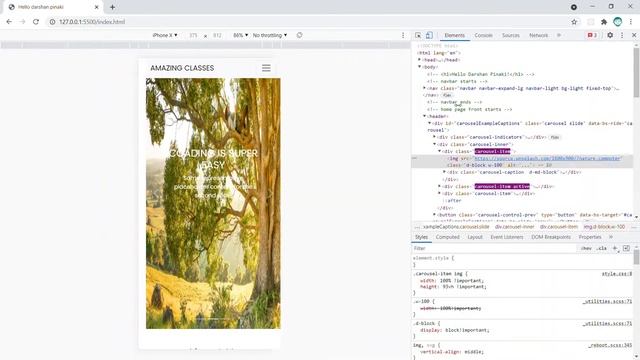This screenshot has width=640, height=360.
Task: Toggle the device toolbar icon
Action: pyautogui.click(x=429, y=36)
